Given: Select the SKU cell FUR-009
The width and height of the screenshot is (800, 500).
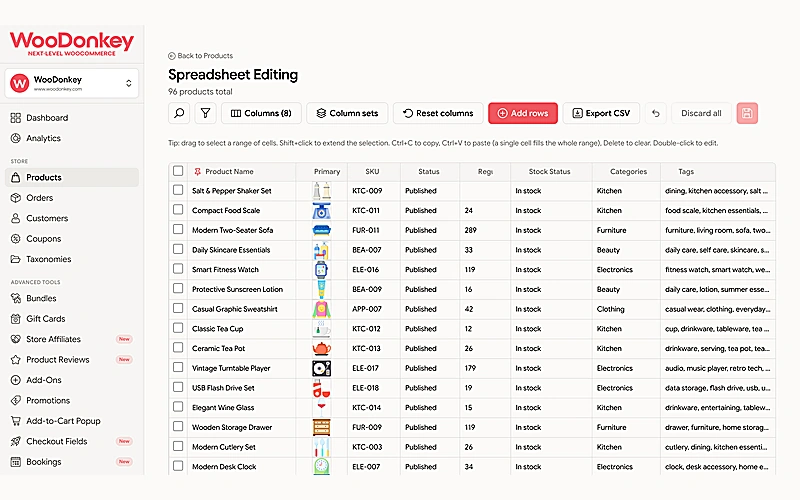Looking at the screenshot, I should (374, 428).
